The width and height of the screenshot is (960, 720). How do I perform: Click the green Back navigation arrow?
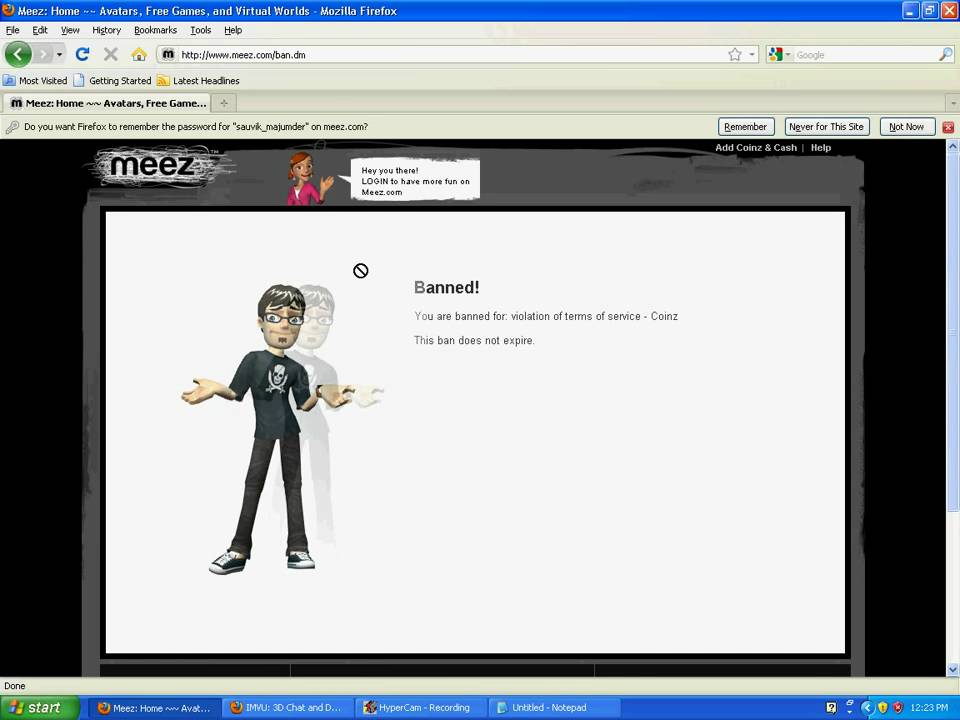click(18, 54)
